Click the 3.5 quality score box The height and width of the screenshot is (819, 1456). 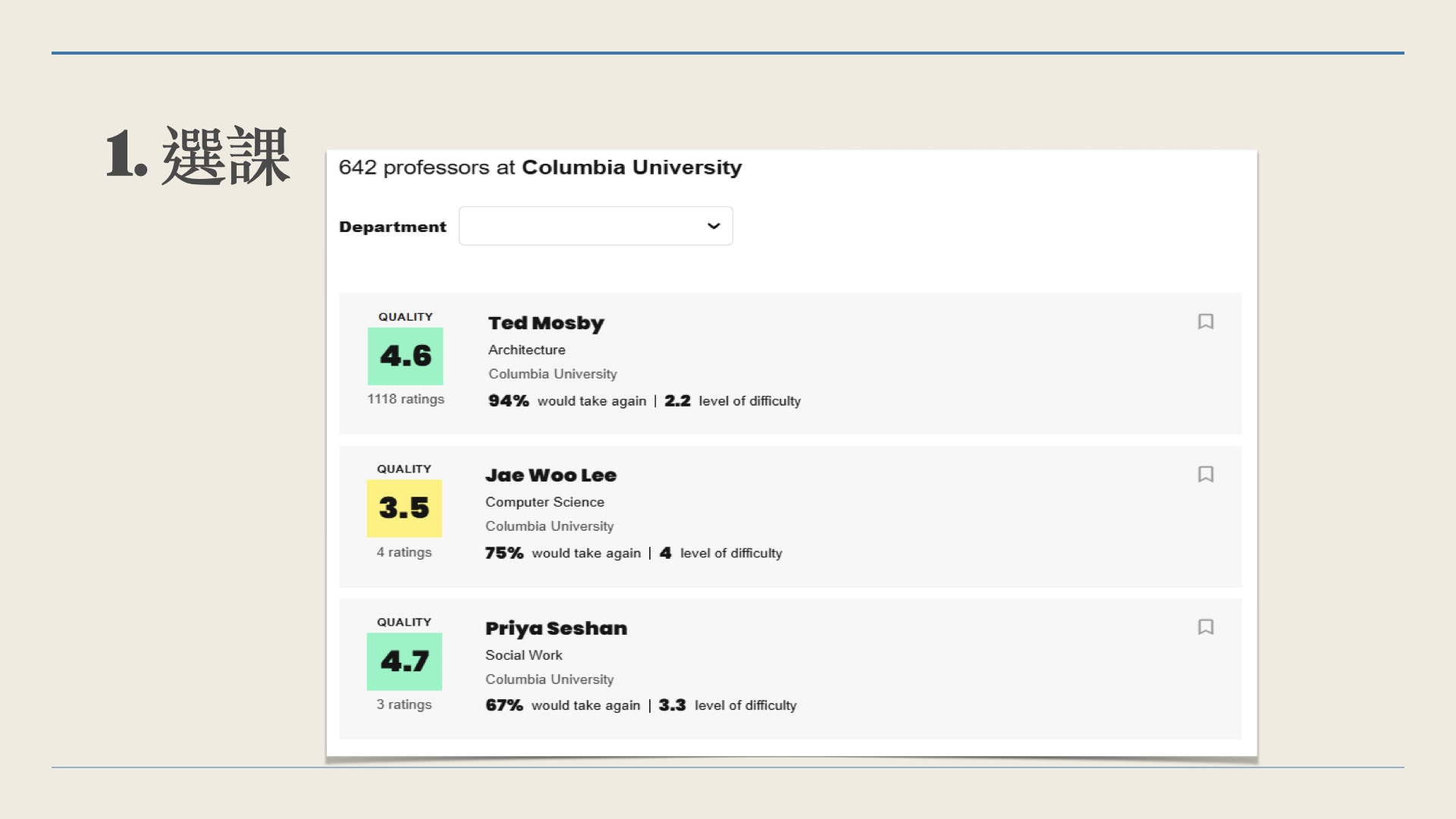(x=404, y=508)
